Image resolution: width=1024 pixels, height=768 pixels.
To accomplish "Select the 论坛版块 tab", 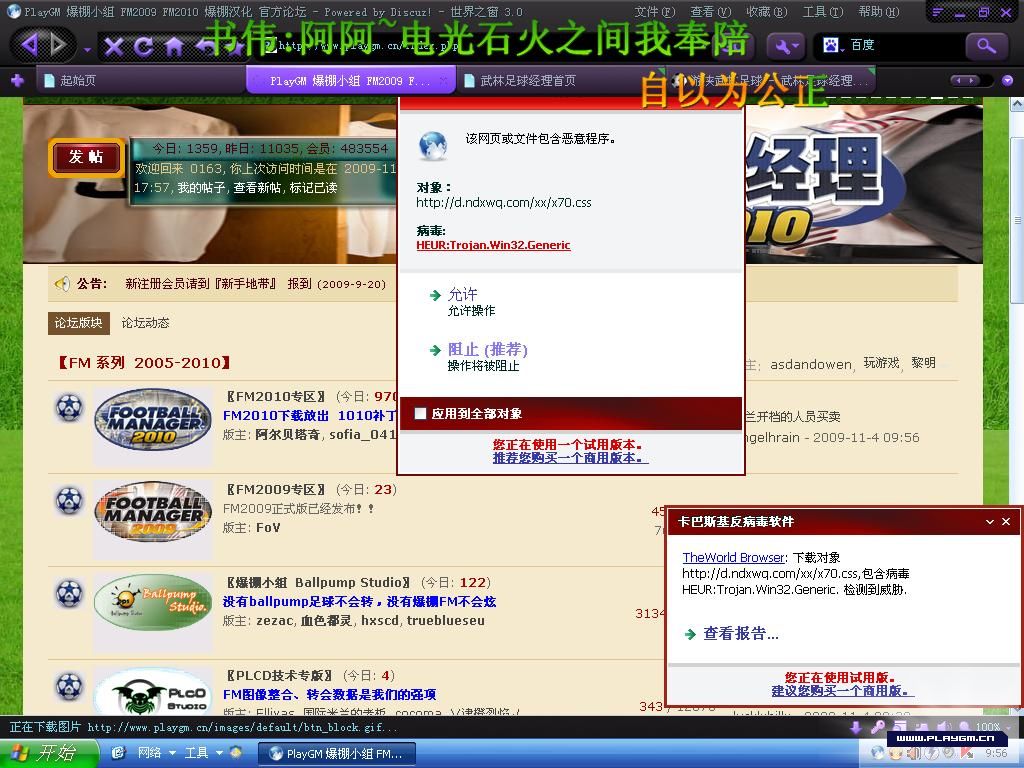I will point(78,323).
